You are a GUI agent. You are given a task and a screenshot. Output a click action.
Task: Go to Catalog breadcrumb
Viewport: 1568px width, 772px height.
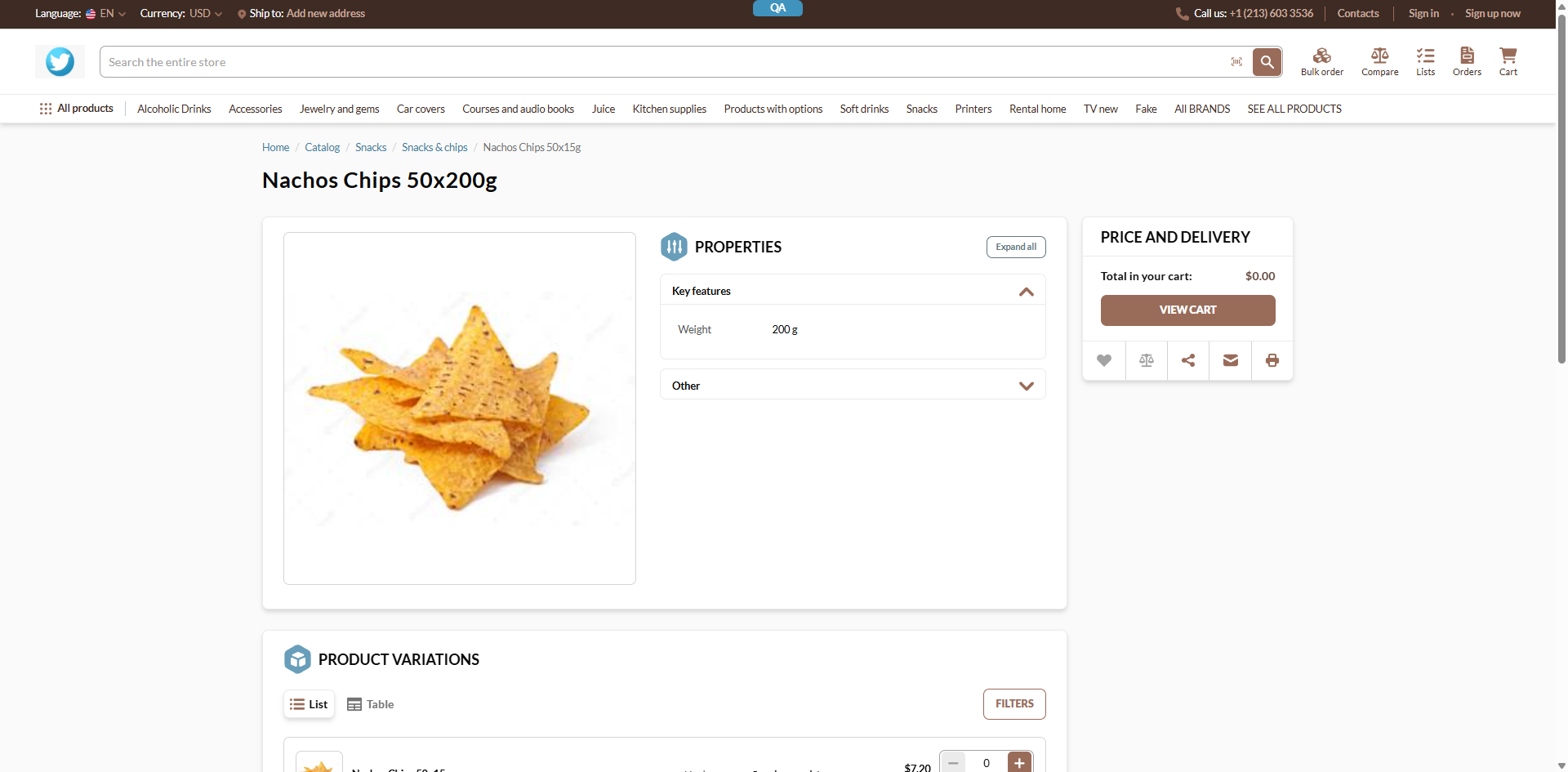[322, 148]
